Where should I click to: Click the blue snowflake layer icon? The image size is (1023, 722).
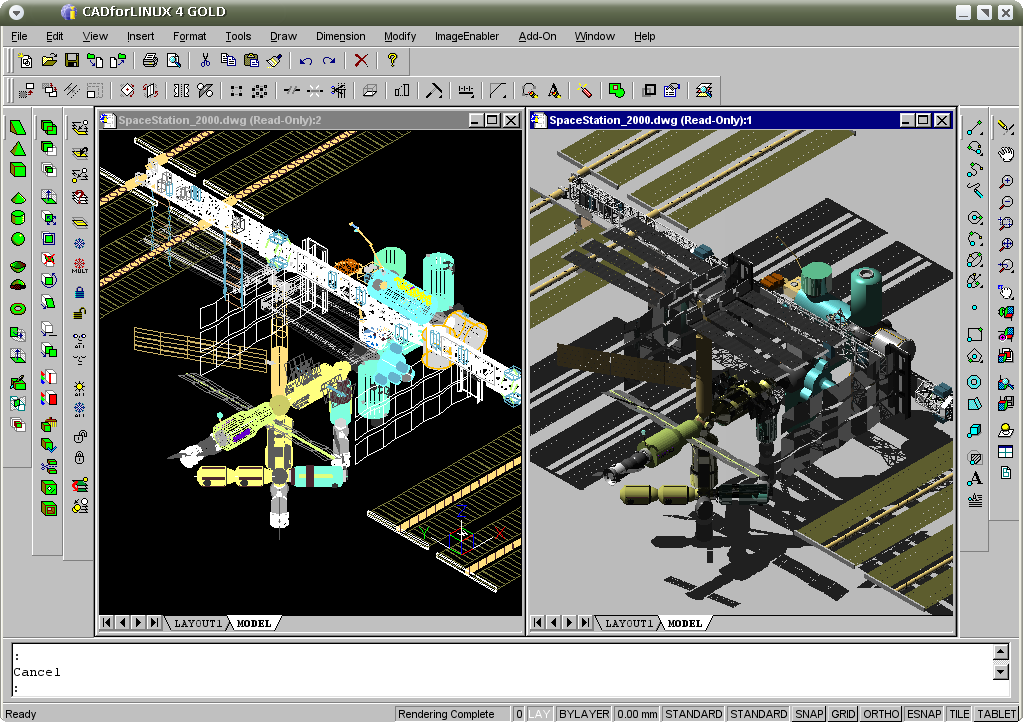click(80, 244)
